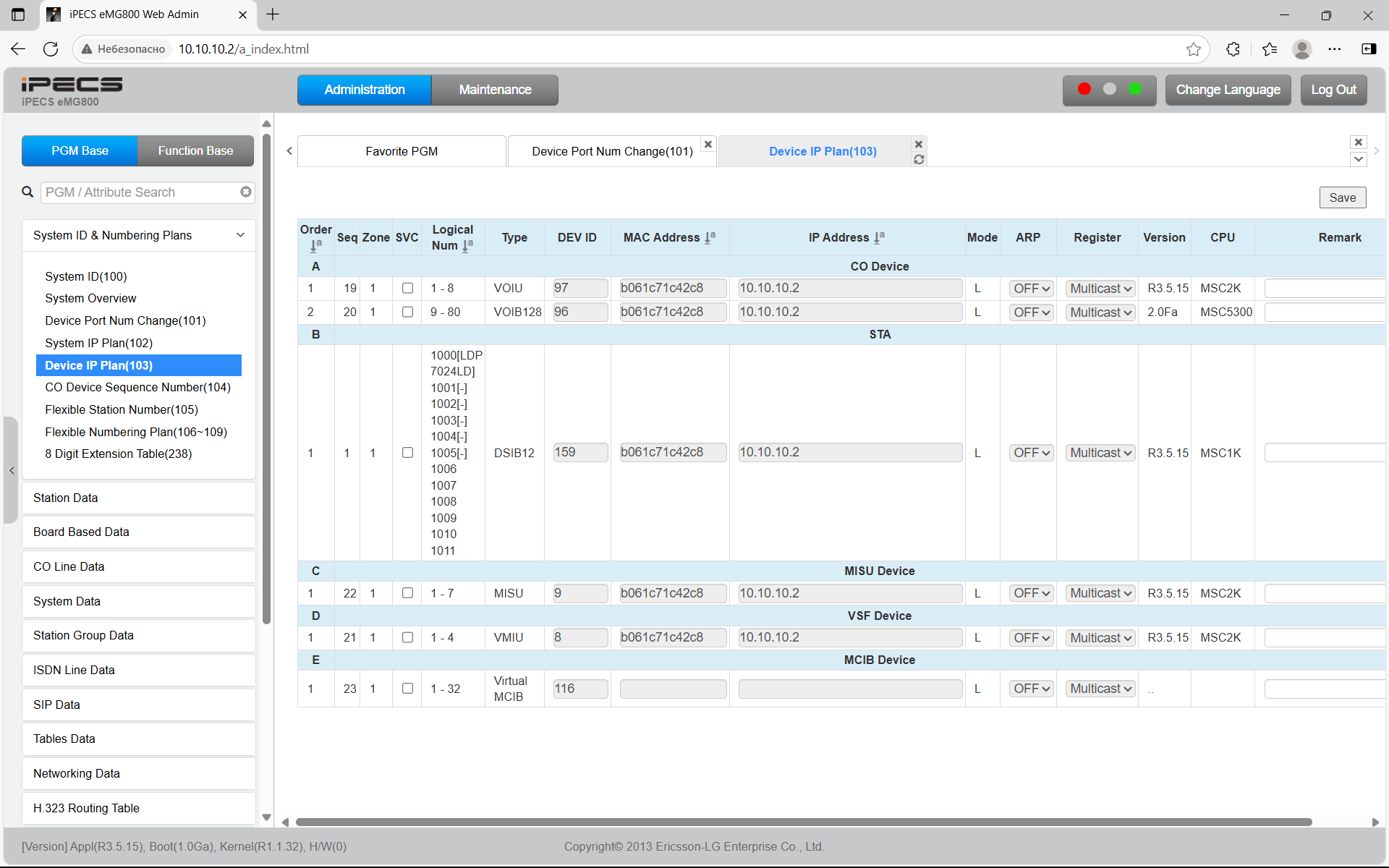Check the SVC checkbox for the DSIB12 row
This screenshot has width=1389, height=868.
pyautogui.click(x=407, y=453)
